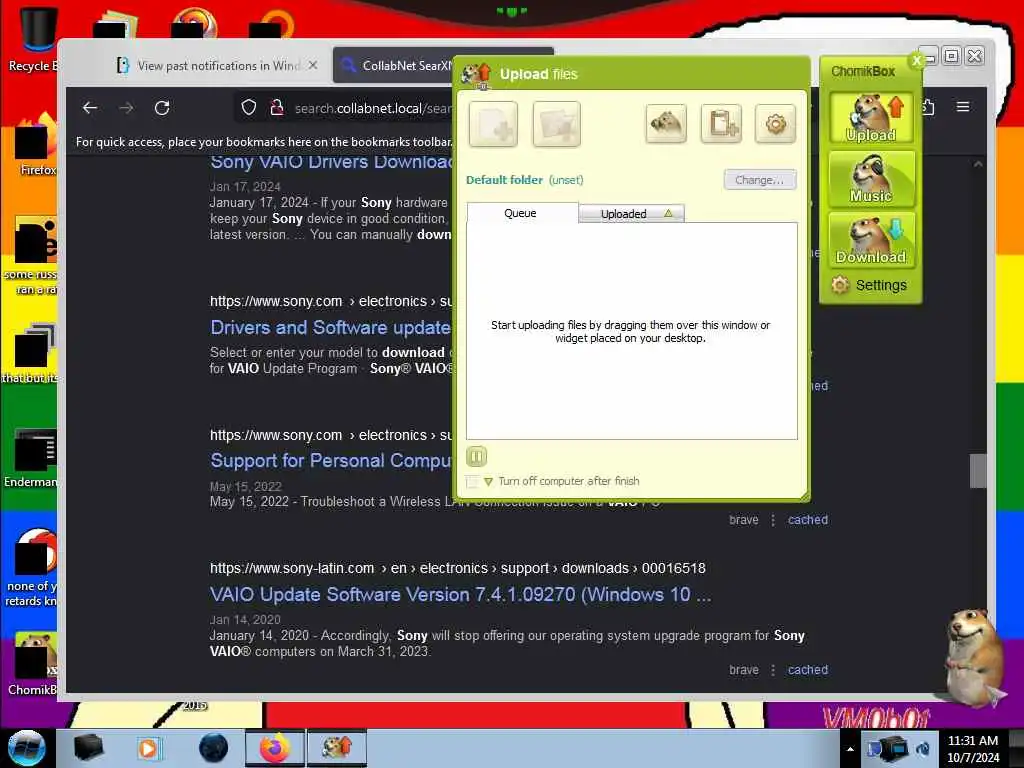Click the hamster account icon in upload toolbar
Screen dimensions: 1024x768
coord(665,123)
